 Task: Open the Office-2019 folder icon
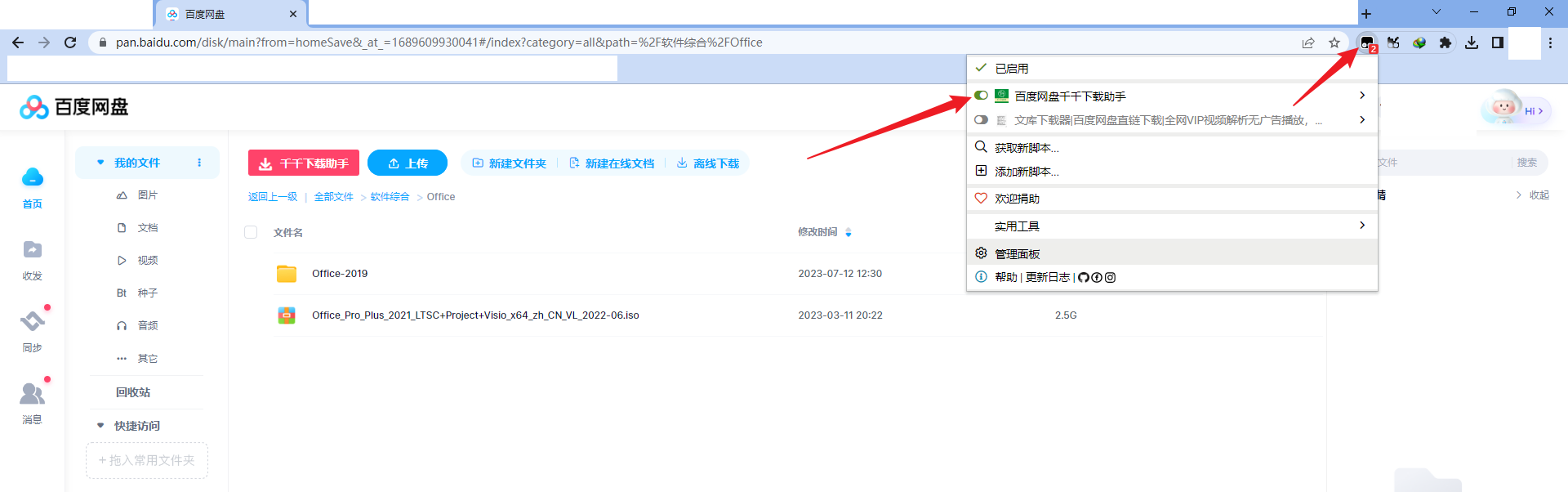pos(287,274)
